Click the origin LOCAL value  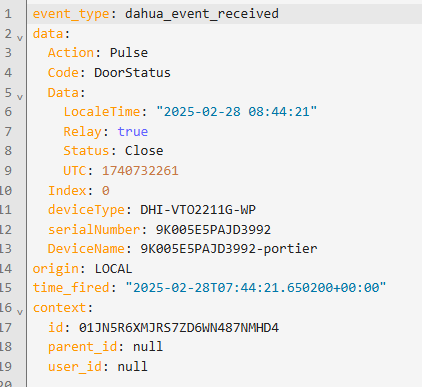(113, 269)
